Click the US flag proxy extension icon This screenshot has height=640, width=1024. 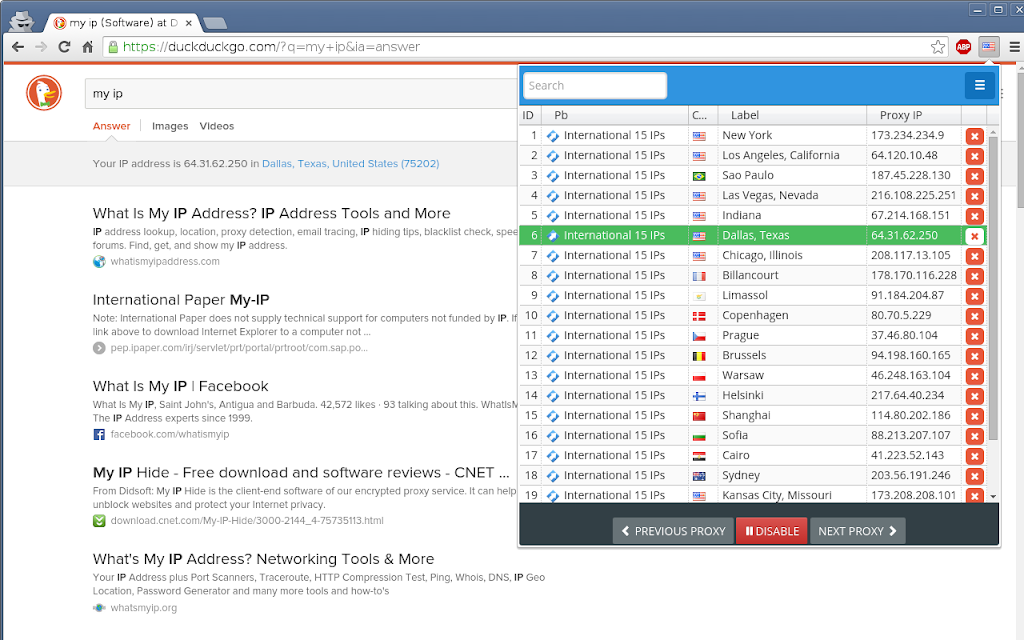[x=989, y=47]
